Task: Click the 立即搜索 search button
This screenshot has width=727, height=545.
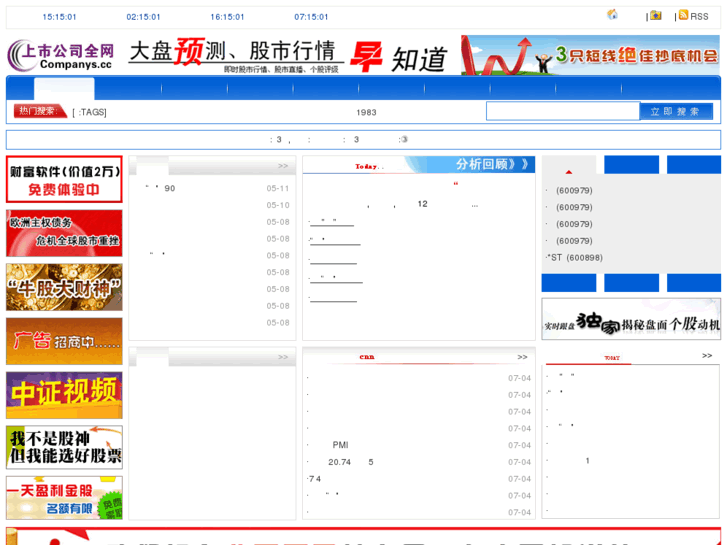Action: click(676, 111)
